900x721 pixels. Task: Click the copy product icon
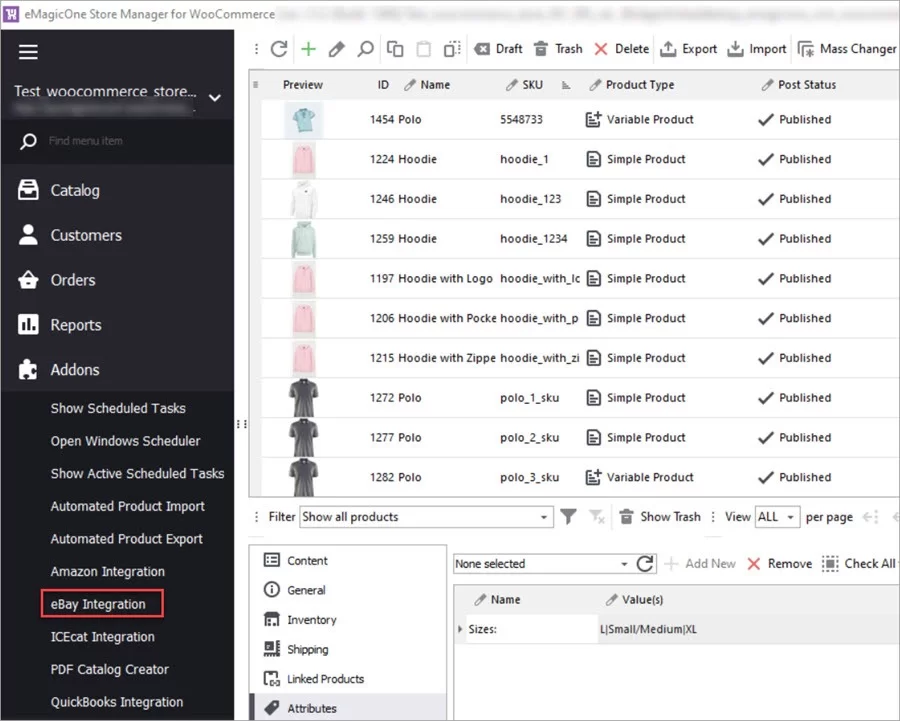pyautogui.click(x=395, y=49)
